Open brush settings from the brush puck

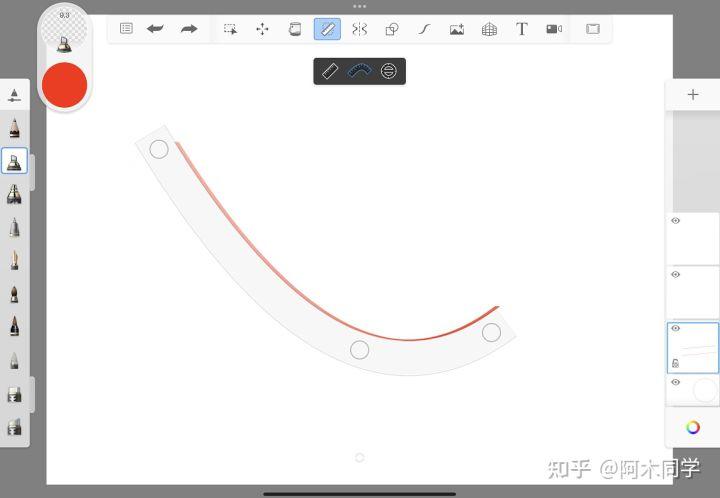[x=64, y=29]
